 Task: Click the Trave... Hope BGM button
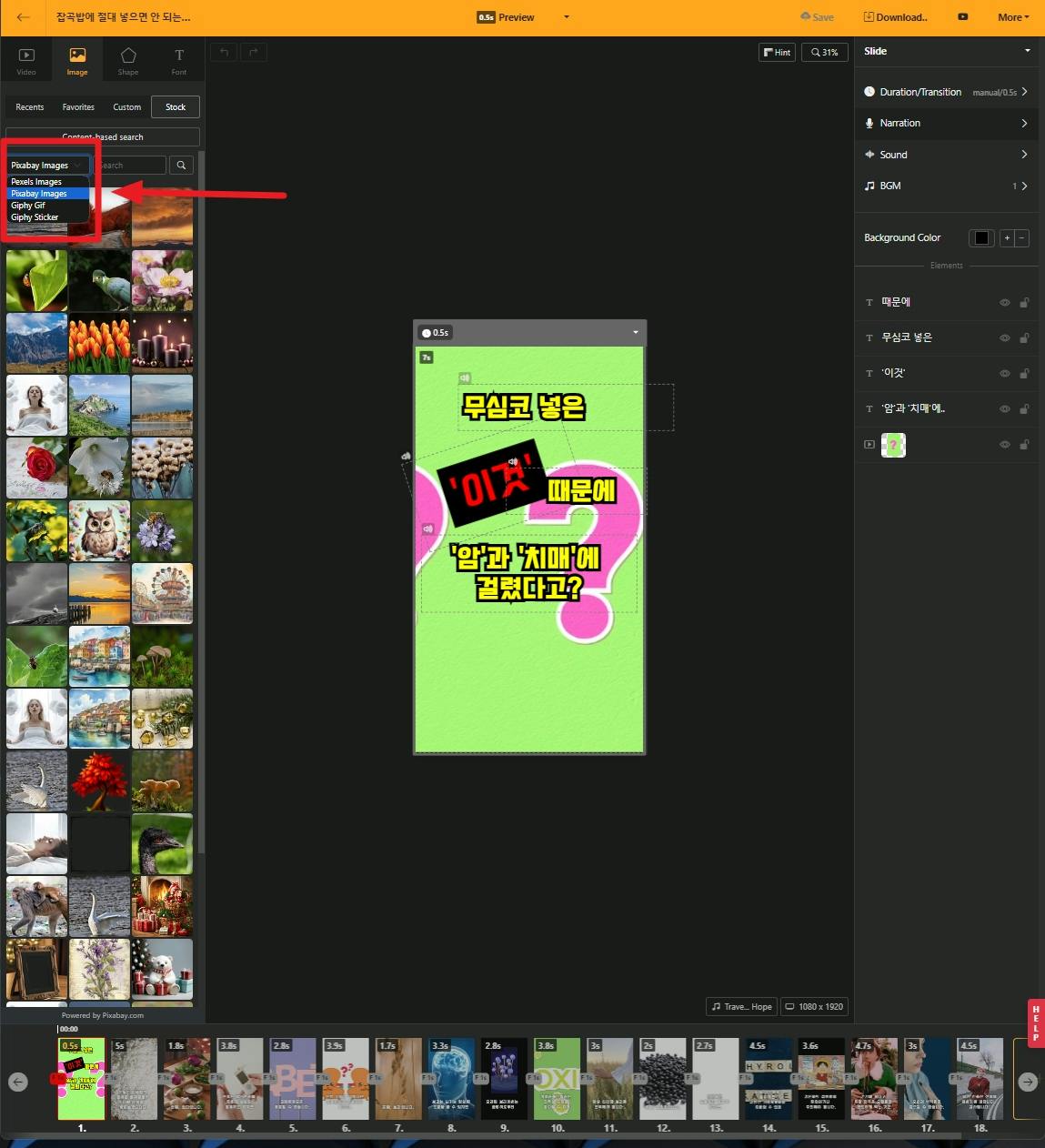point(741,1006)
